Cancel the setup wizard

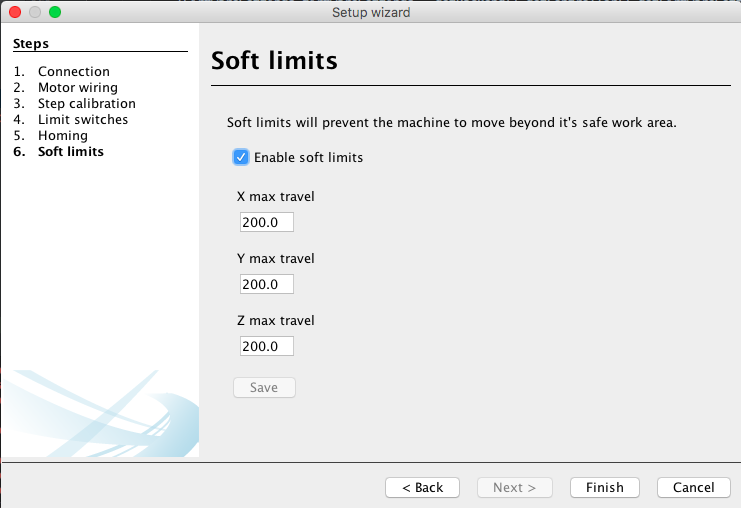pos(694,487)
